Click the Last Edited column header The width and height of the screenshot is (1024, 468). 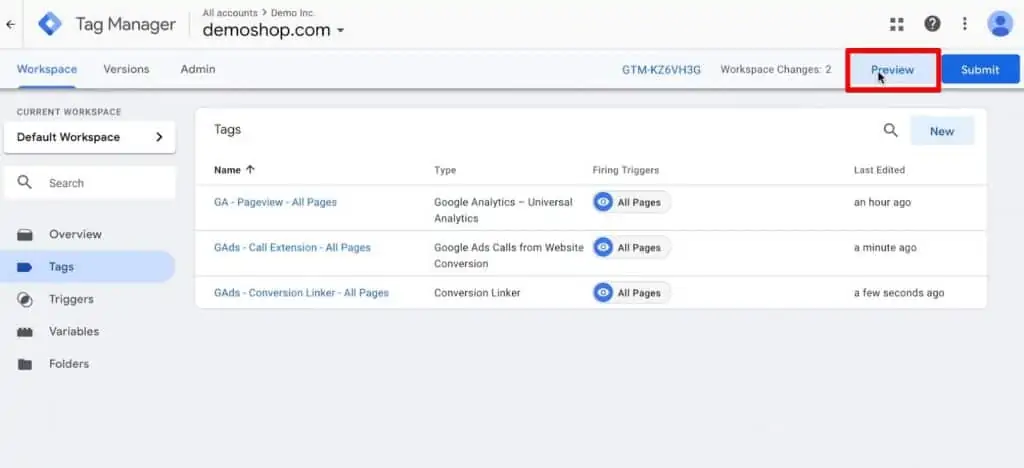879,170
